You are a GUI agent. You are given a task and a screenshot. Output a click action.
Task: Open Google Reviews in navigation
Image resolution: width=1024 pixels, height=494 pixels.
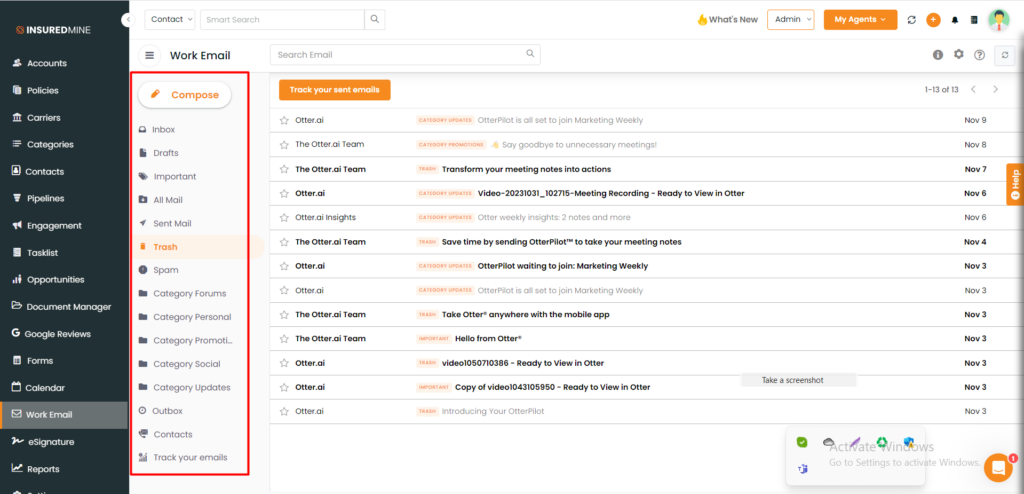[52, 334]
